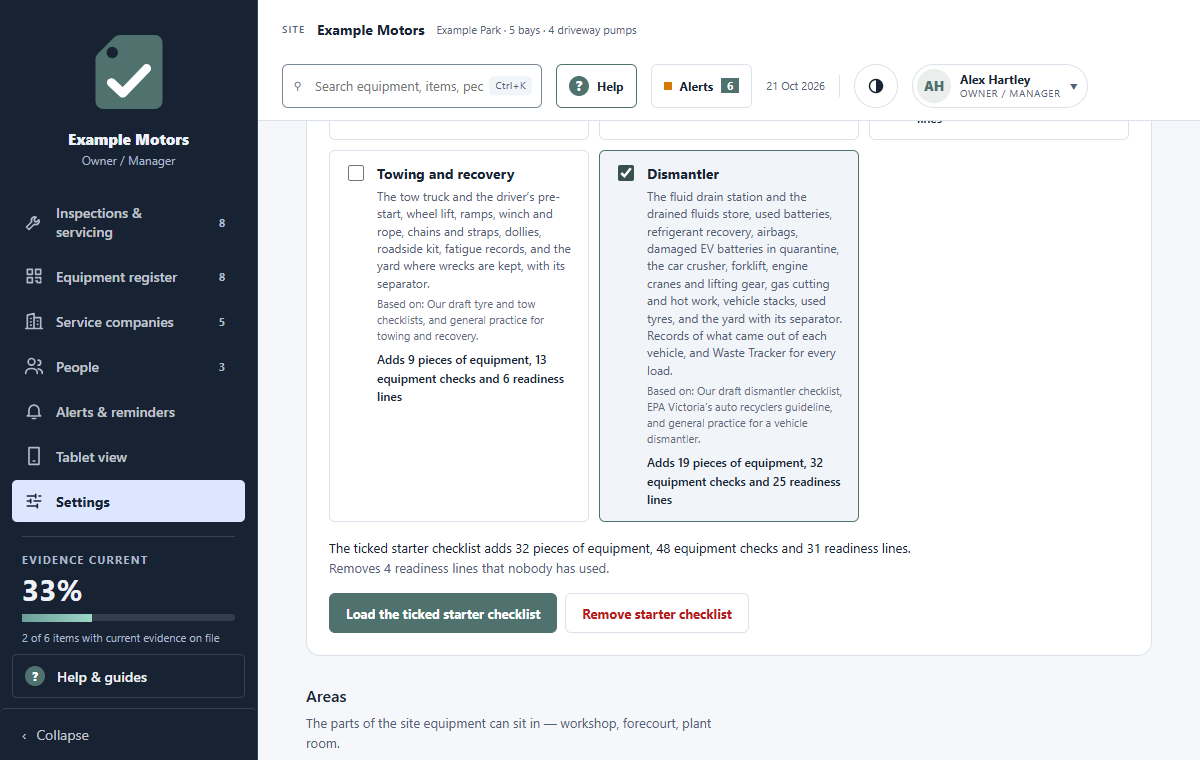The width and height of the screenshot is (1200, 760).
Task: Click the Example Motors checkmark tag logo
Action: 128,72
